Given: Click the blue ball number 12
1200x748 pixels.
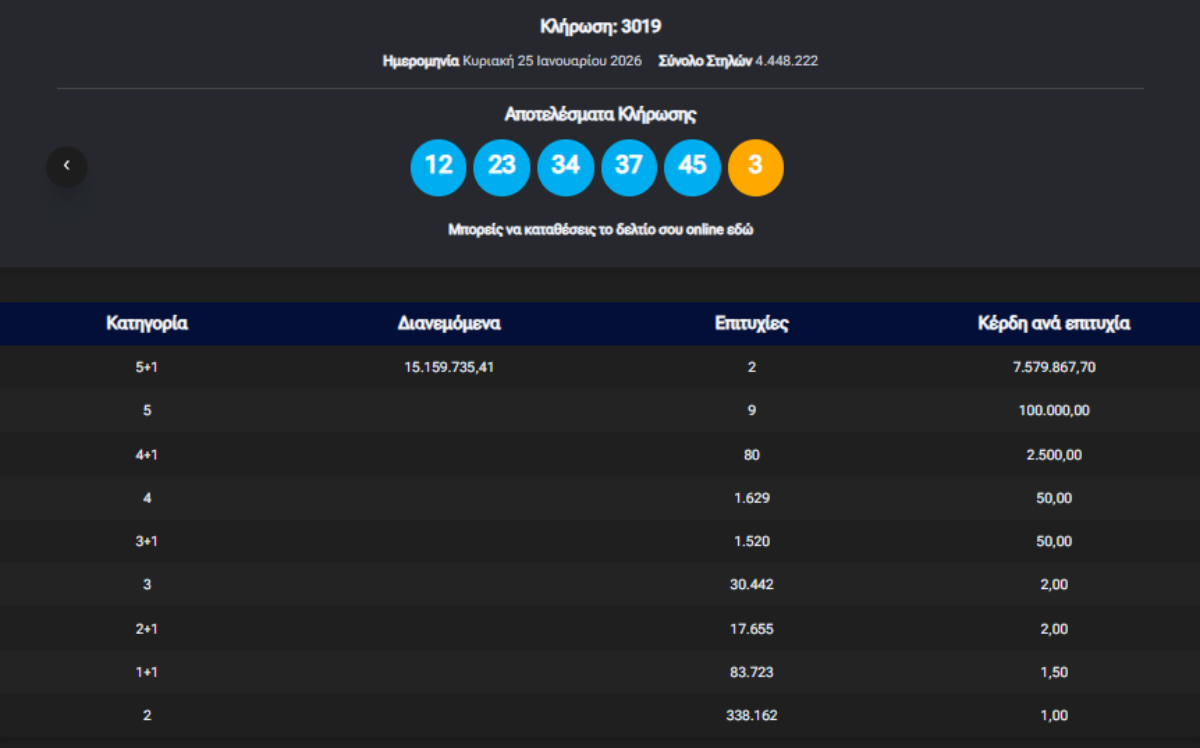Looking at the screenshot, I should click(x=438, y=167).
